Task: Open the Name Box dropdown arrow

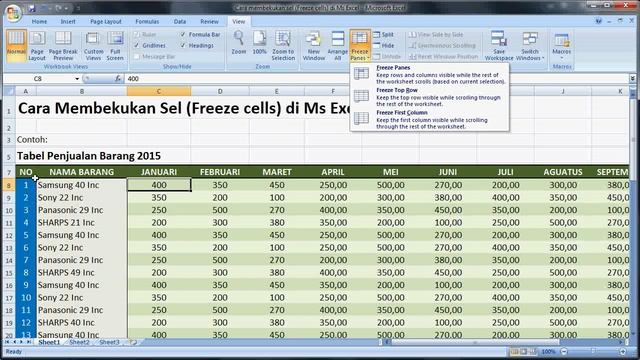Action: (x=77, y=79)
